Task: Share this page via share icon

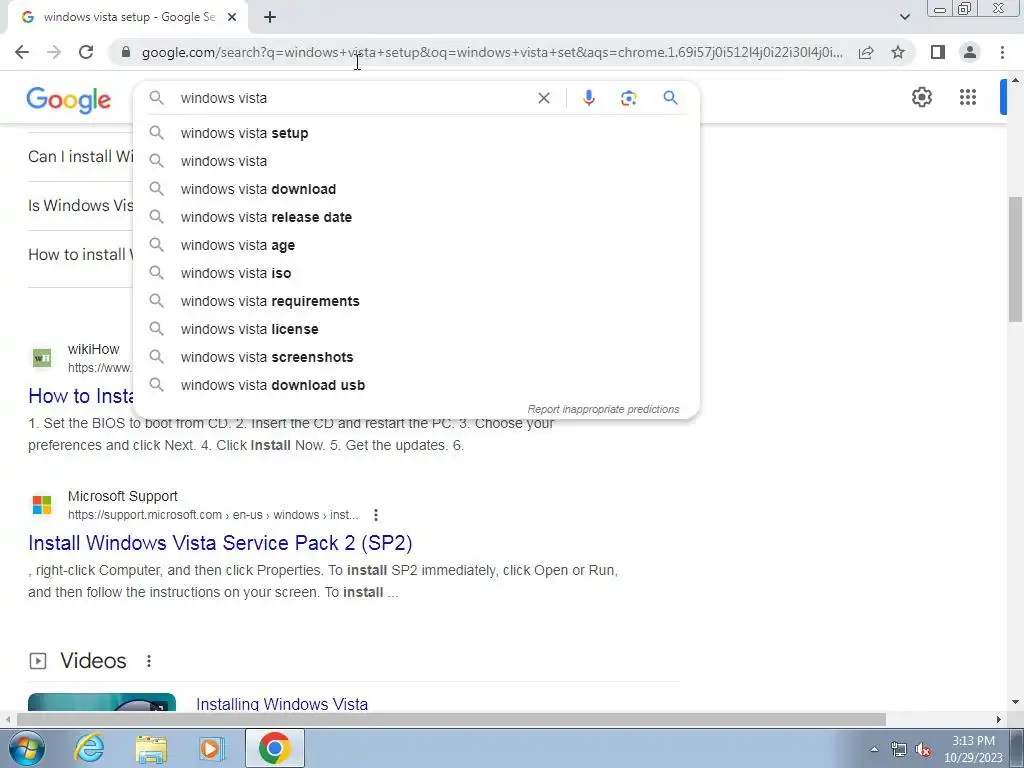Action: click(x=866, y=52)
